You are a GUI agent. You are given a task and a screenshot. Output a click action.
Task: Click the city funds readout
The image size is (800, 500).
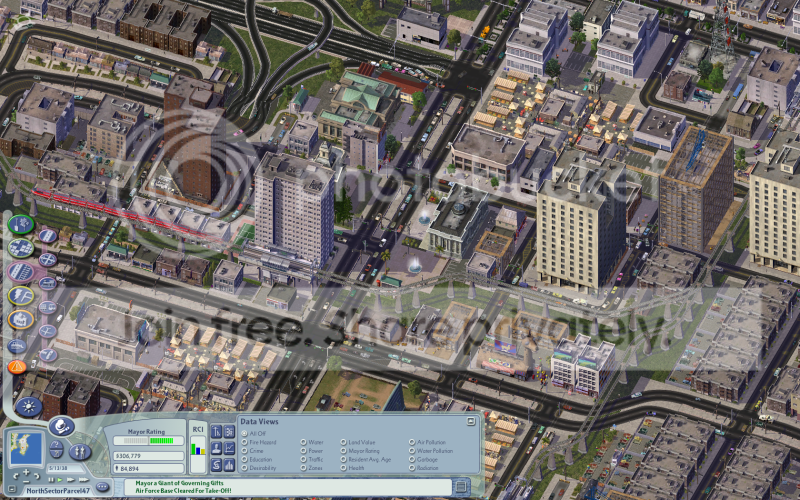[x=148, y=456]
